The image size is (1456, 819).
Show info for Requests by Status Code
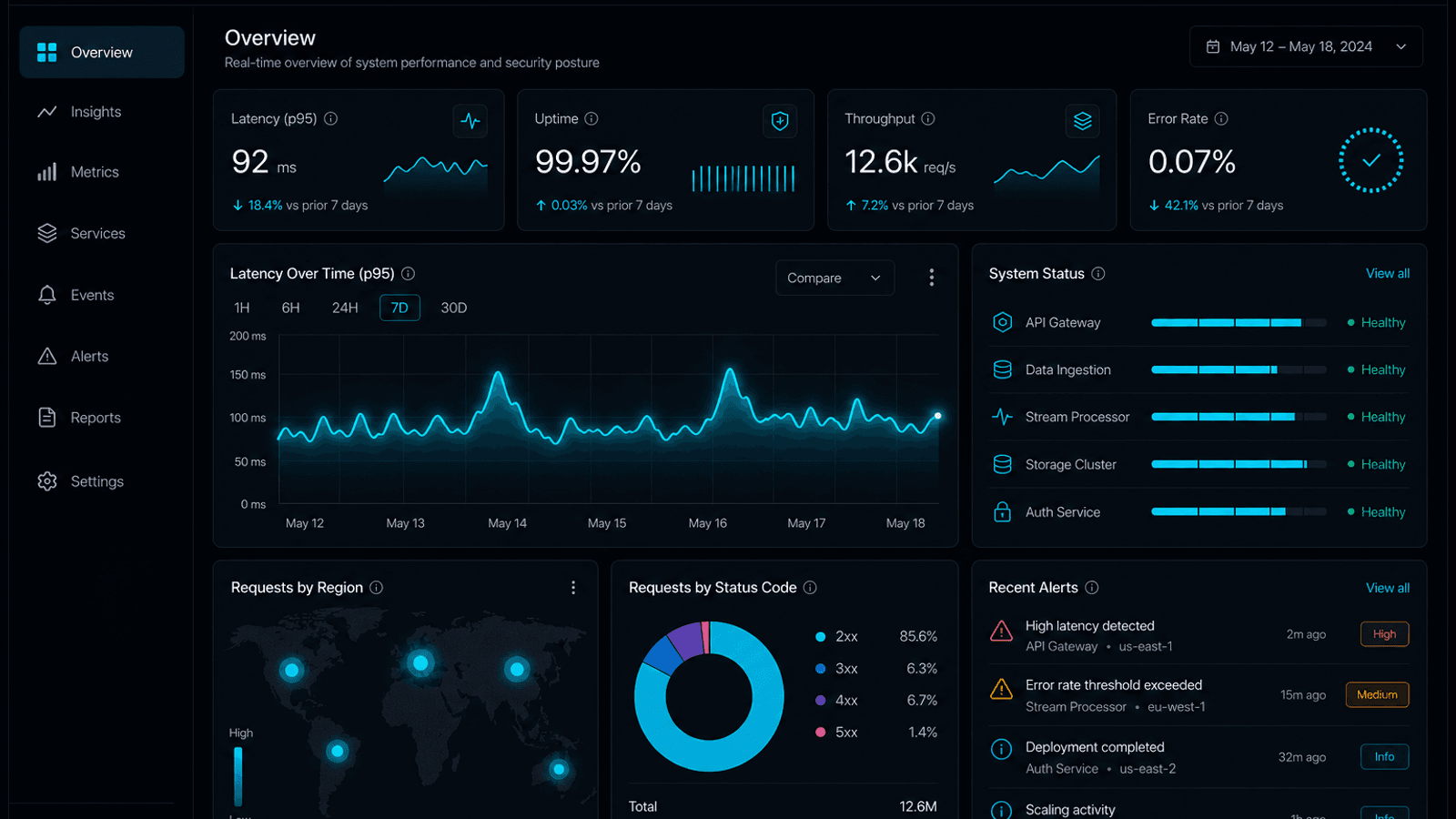pyautogui.click(x=810, y=588)
